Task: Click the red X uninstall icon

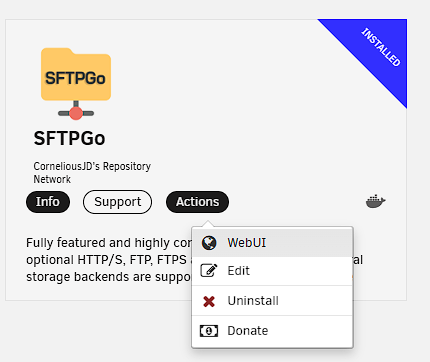Action: 209,301
